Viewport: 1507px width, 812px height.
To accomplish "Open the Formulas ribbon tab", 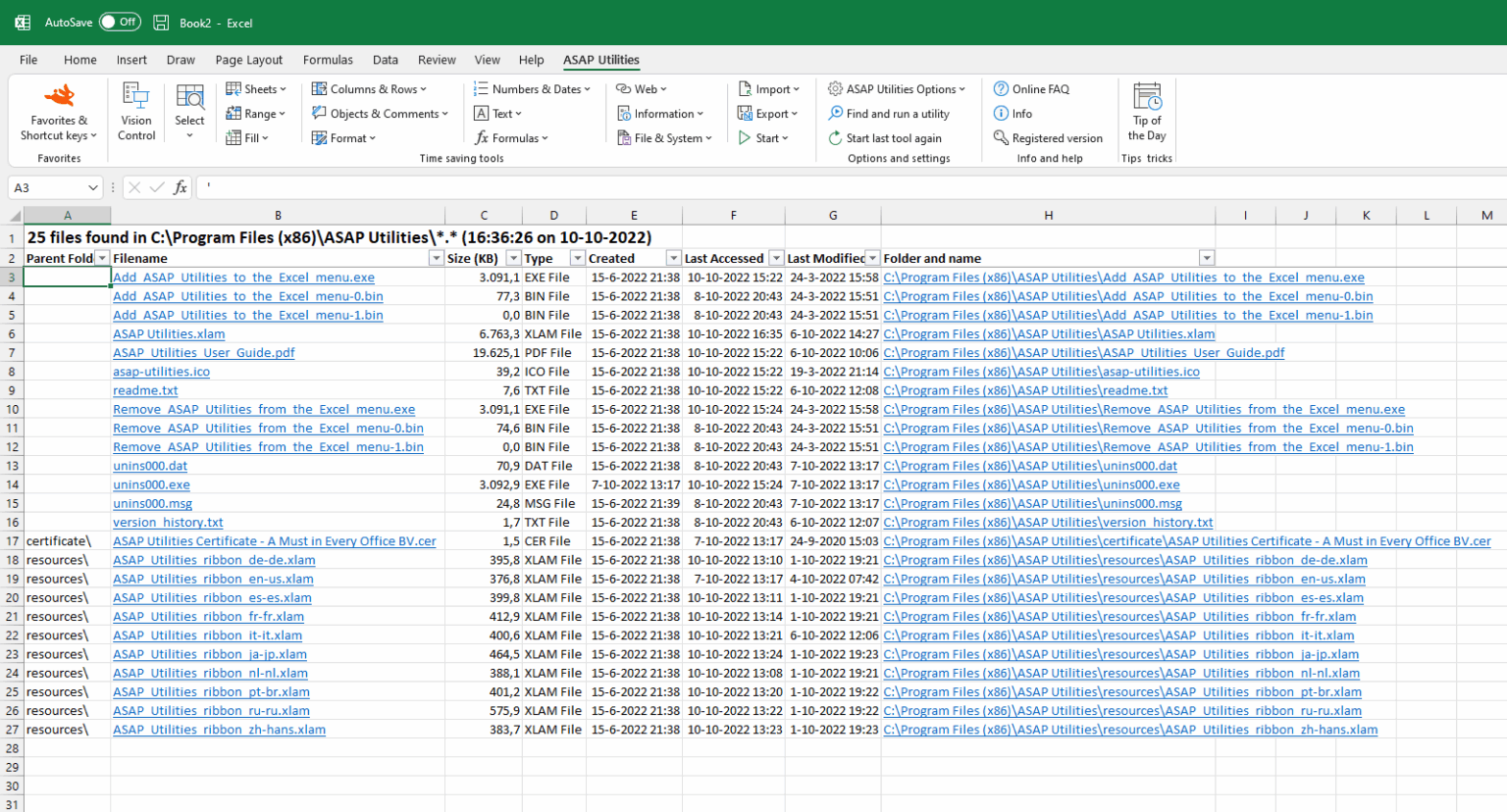I will (328, 60).
